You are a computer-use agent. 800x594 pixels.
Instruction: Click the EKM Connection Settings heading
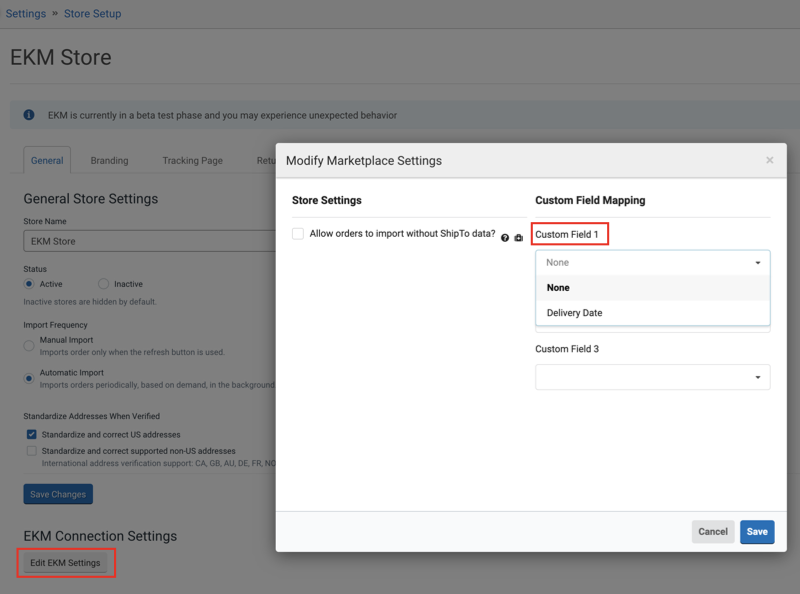[x=100, y=536]
